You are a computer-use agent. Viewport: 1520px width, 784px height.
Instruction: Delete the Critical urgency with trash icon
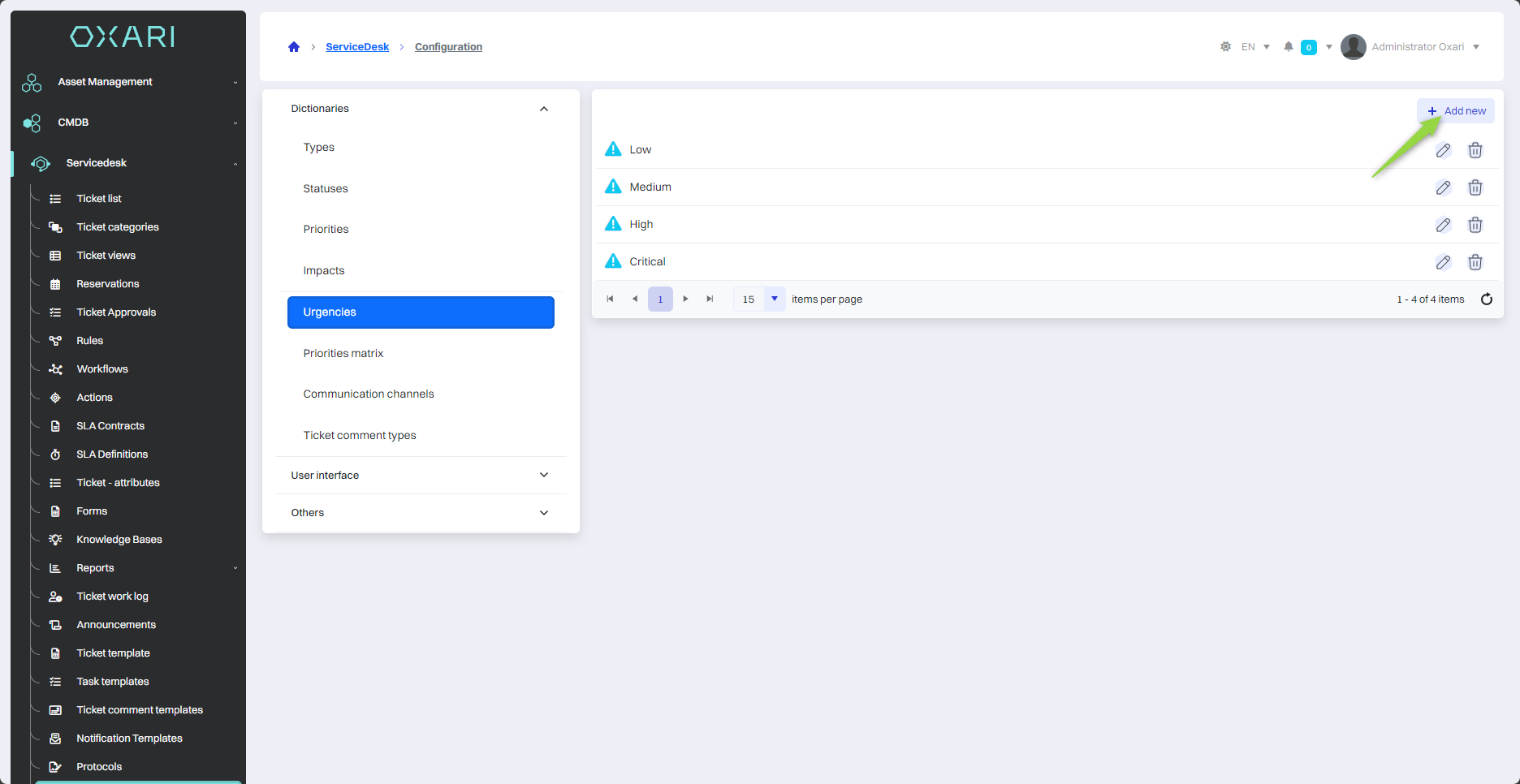pos(1475,262)
